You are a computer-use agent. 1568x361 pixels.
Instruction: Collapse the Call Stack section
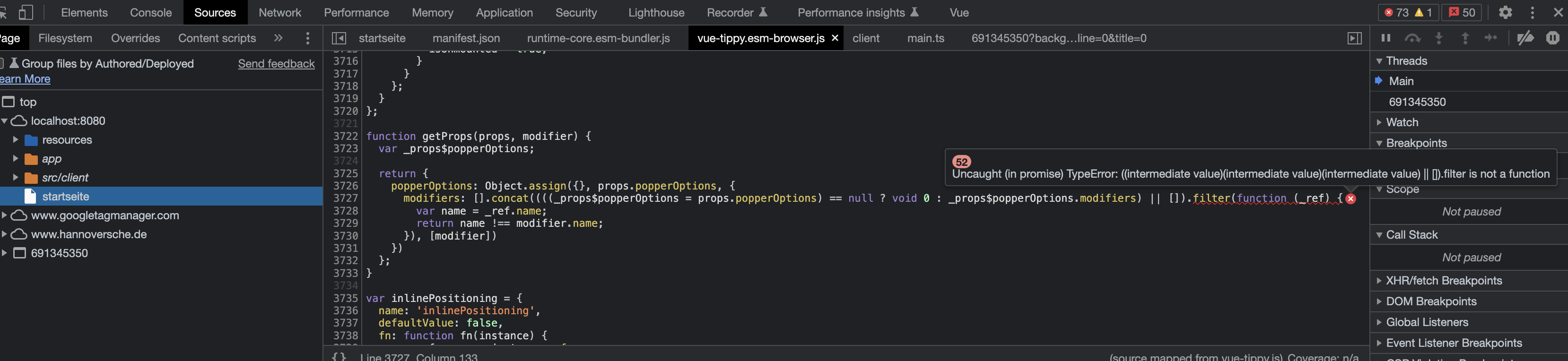[1379, 234]
